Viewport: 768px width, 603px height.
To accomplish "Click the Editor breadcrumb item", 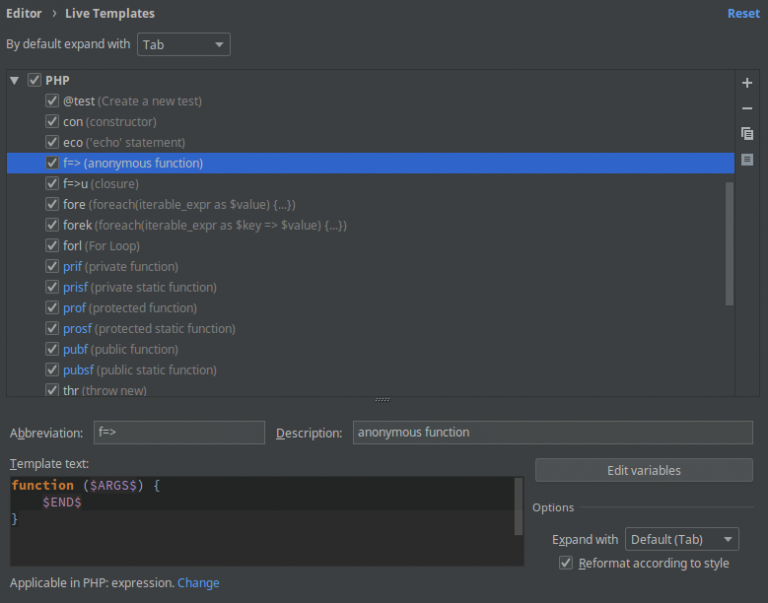I will [24, 14].
